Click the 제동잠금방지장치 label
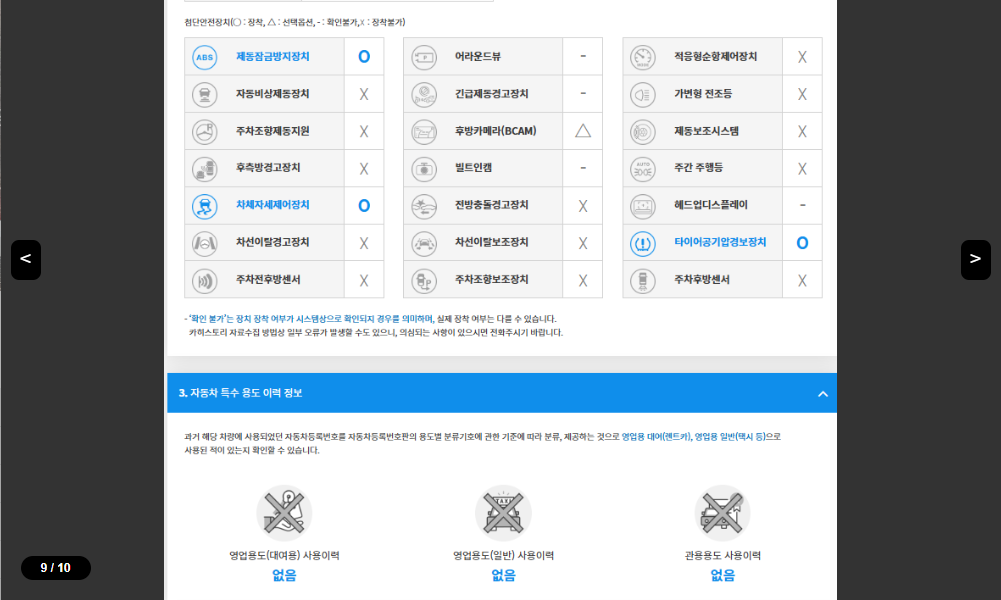 pyautogui.click(x=273, y=56)
